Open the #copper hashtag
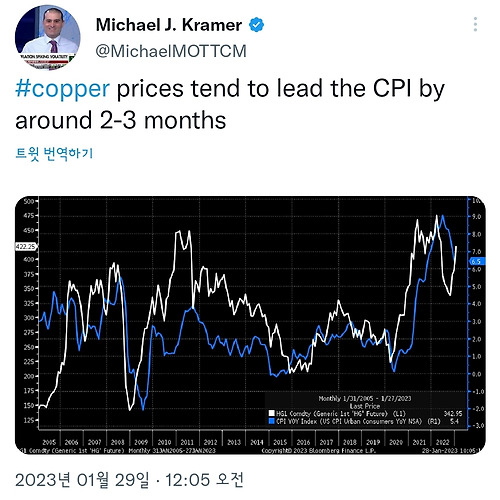 pos(62,89)
